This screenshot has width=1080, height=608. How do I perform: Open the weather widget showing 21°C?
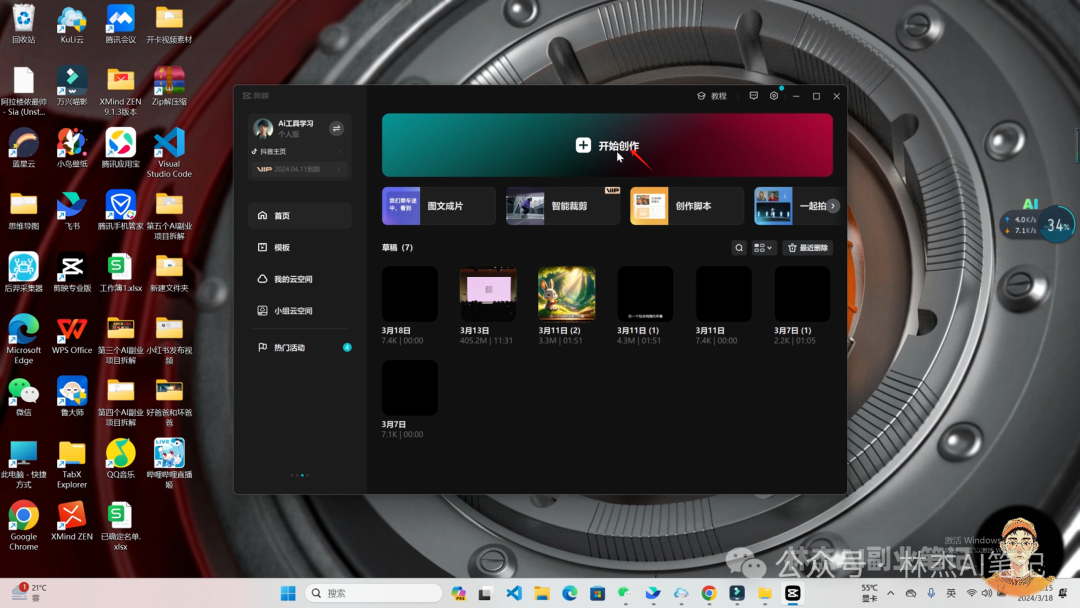(29, 593)
